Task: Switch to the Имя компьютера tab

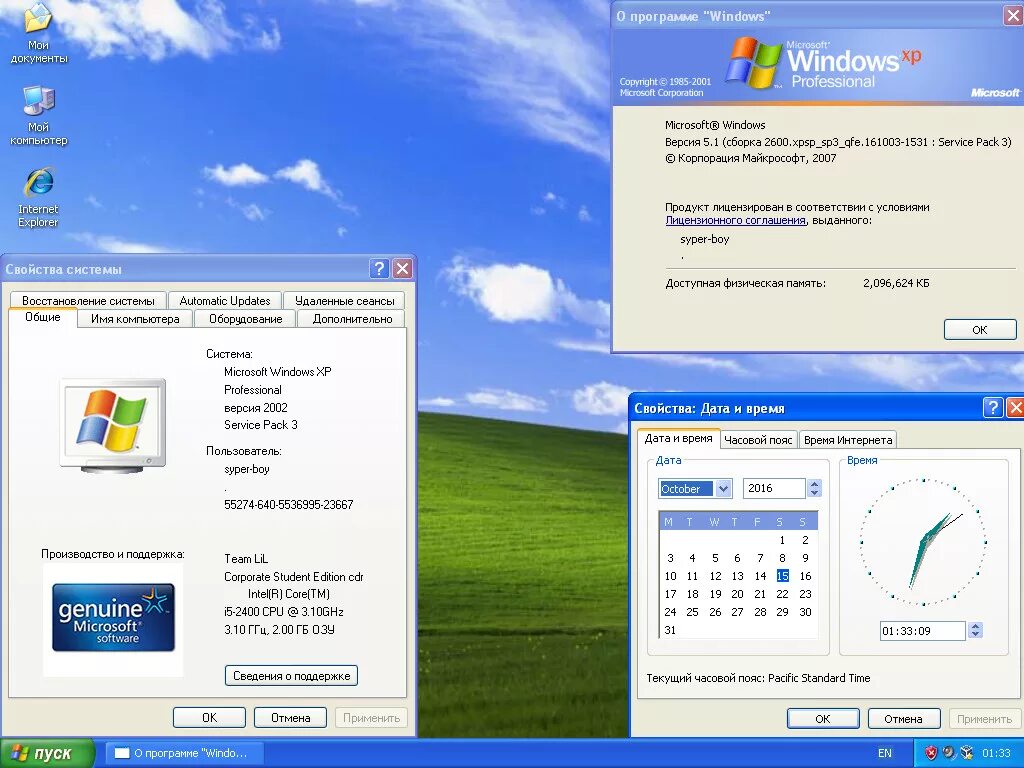Action: point(135,319)
